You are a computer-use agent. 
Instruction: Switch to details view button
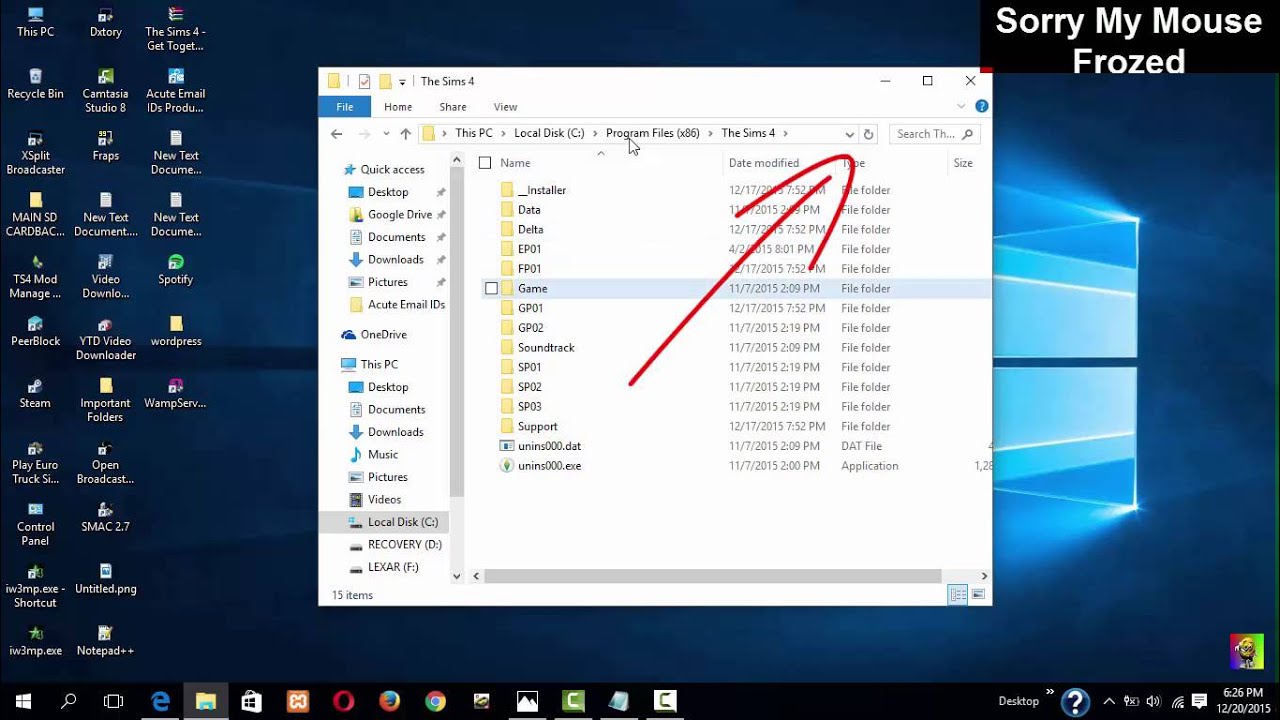(958, 595)
